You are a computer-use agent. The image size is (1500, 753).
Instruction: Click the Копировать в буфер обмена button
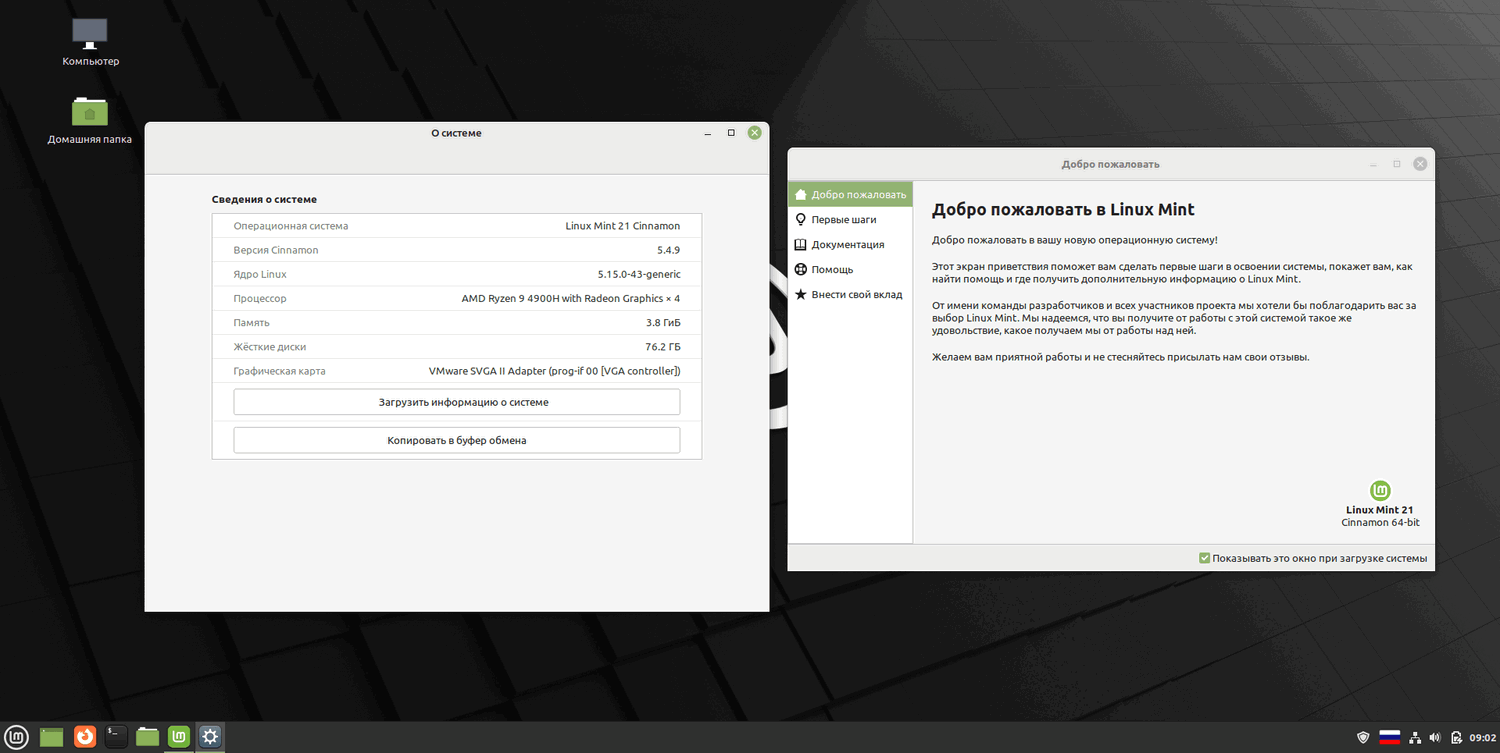coord(457,440)
